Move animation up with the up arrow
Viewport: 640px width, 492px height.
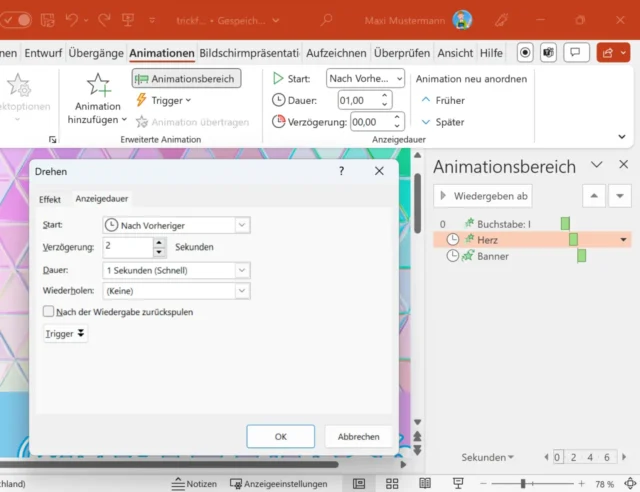593,196
